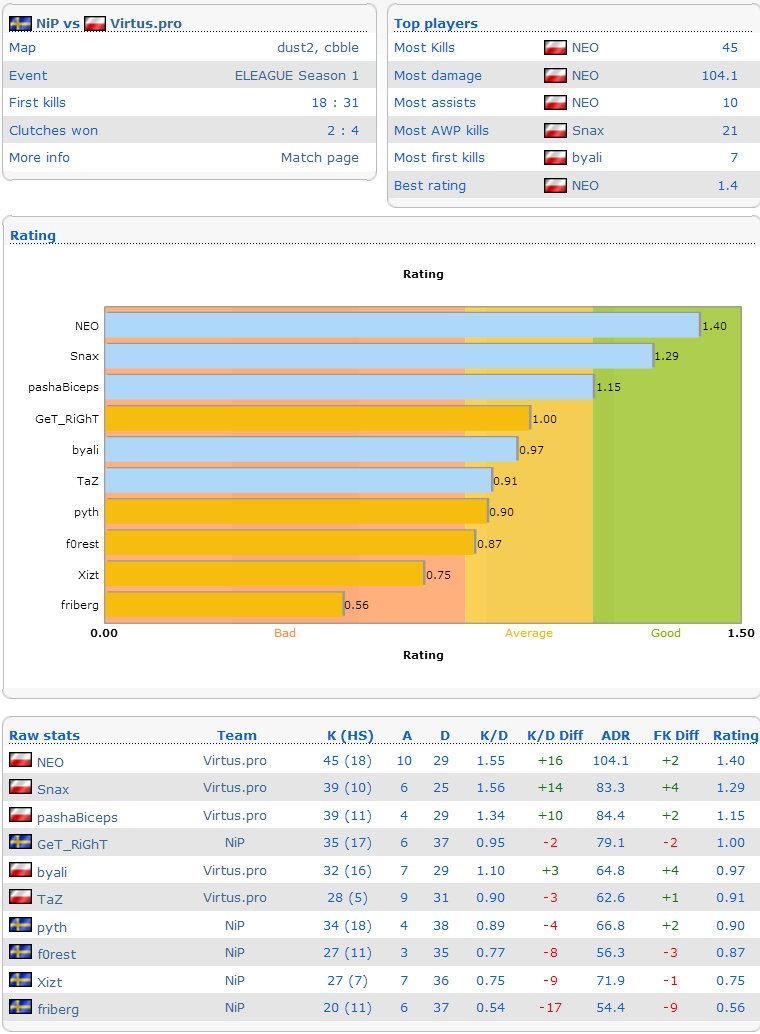760x1034 pixels.
Task: Click the FK Diff column header
Action: click(676, 735)
